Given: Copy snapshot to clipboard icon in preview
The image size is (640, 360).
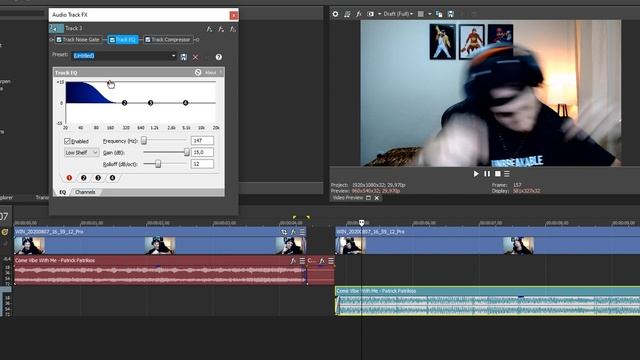Looking at the screenshot, I should coord(439,14).
